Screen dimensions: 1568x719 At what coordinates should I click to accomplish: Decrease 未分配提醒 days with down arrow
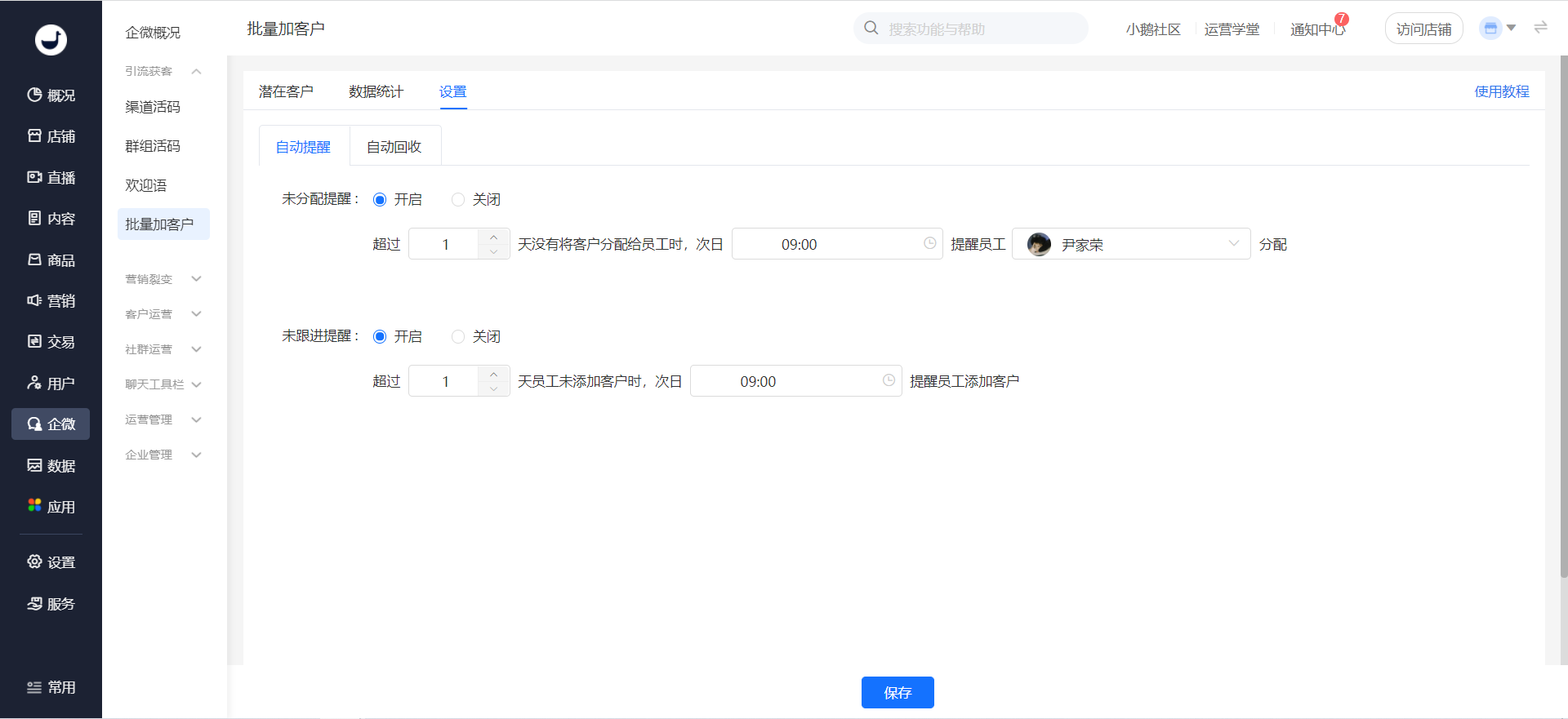tap(494, 251)
